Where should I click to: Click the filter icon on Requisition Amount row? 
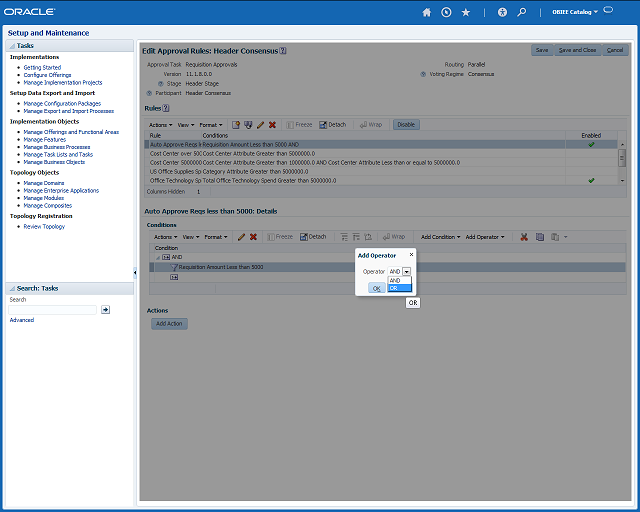pos(174,267)
